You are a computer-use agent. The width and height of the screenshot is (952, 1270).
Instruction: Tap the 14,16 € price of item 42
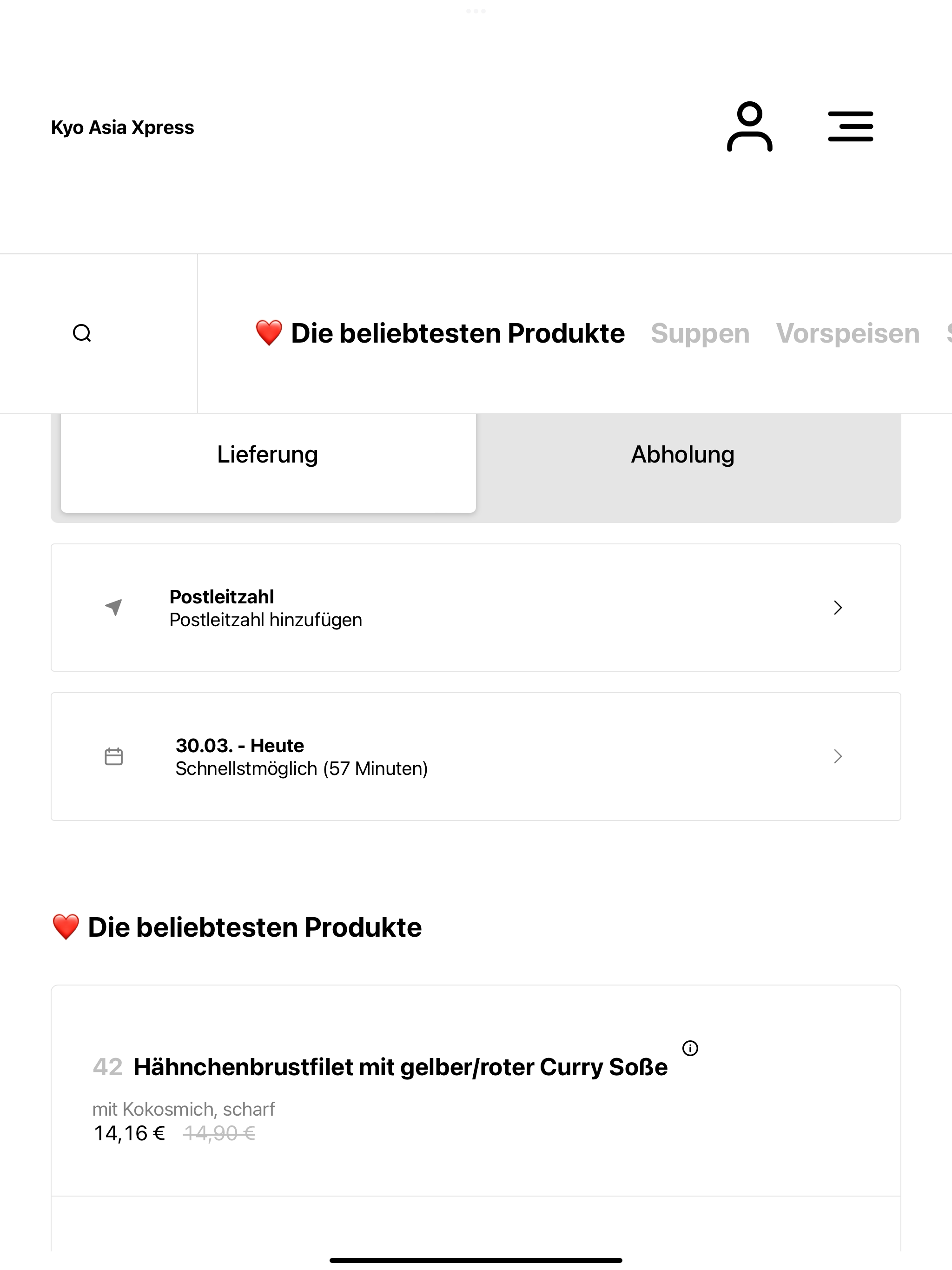coord(129,1133)
